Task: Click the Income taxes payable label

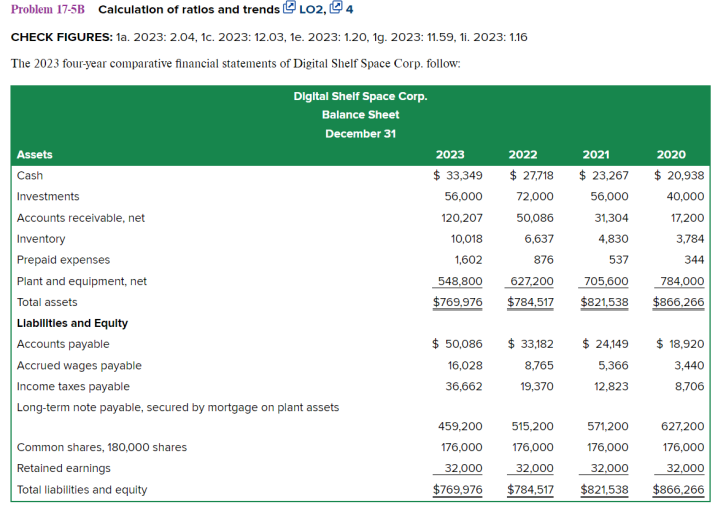Action: tap(73, 387)
